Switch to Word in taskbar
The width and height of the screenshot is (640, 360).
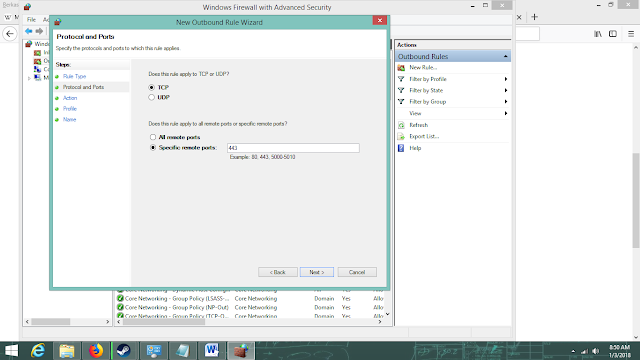tap(211, 351)
